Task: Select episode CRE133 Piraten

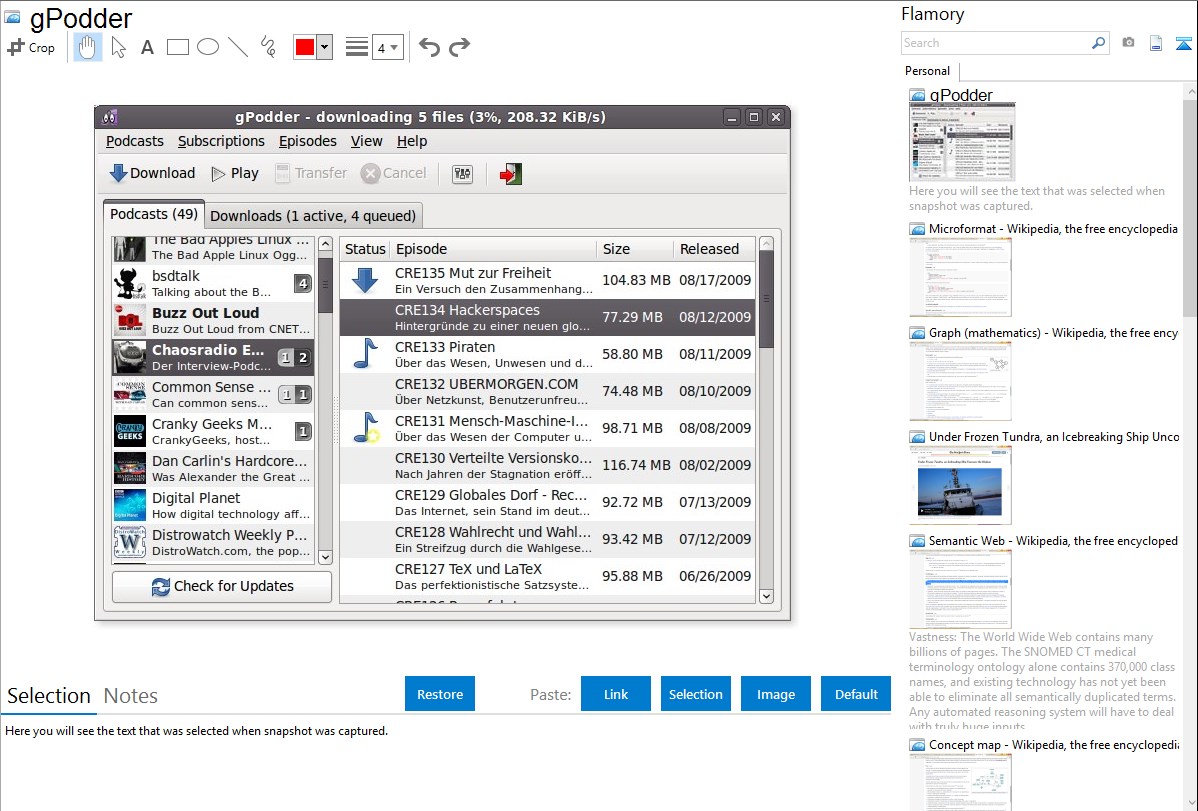Action: pyautogui.click(x=548, y=355)
